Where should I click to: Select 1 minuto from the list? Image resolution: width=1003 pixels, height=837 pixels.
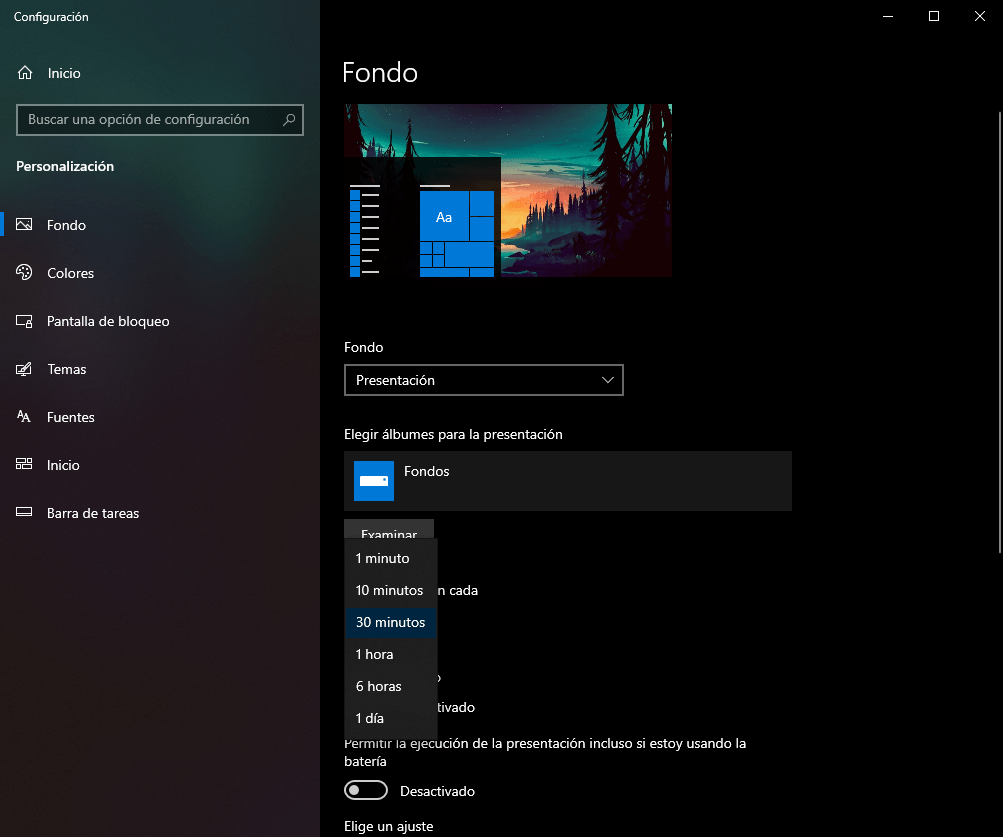click(x=382, y=558)
